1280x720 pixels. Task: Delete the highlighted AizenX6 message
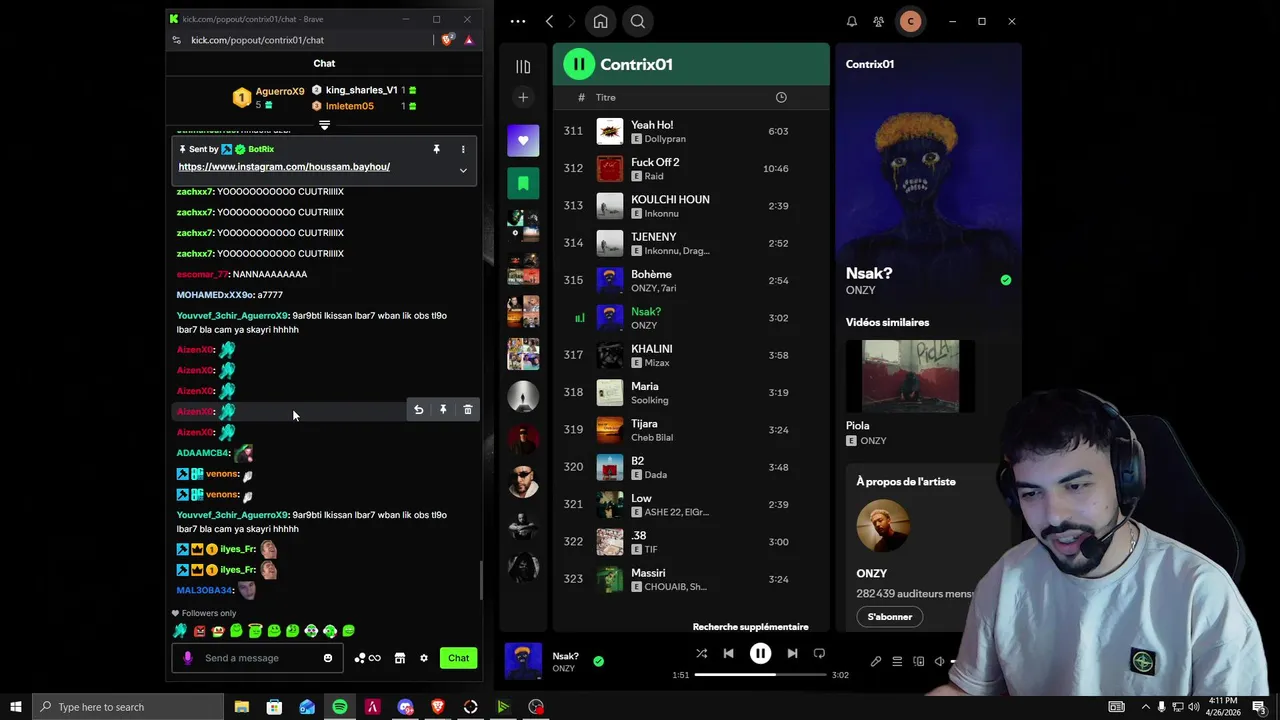pos(467,410)
